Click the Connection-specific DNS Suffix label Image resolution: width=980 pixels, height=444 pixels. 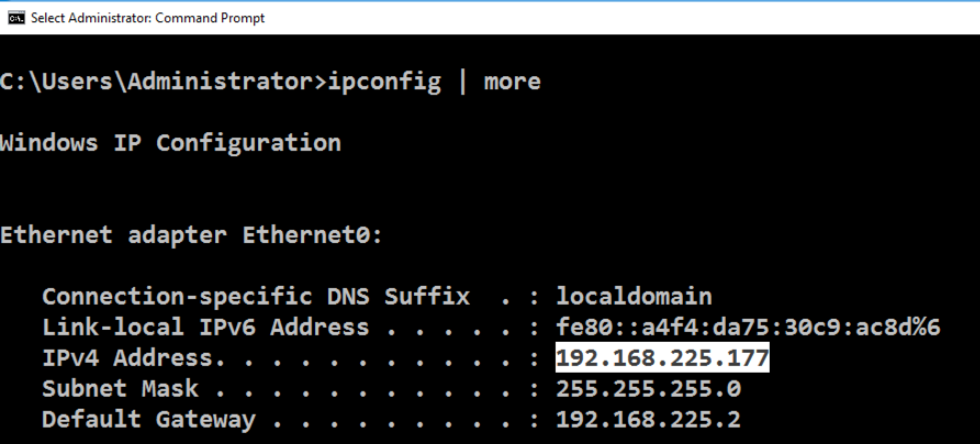point(255,296)
